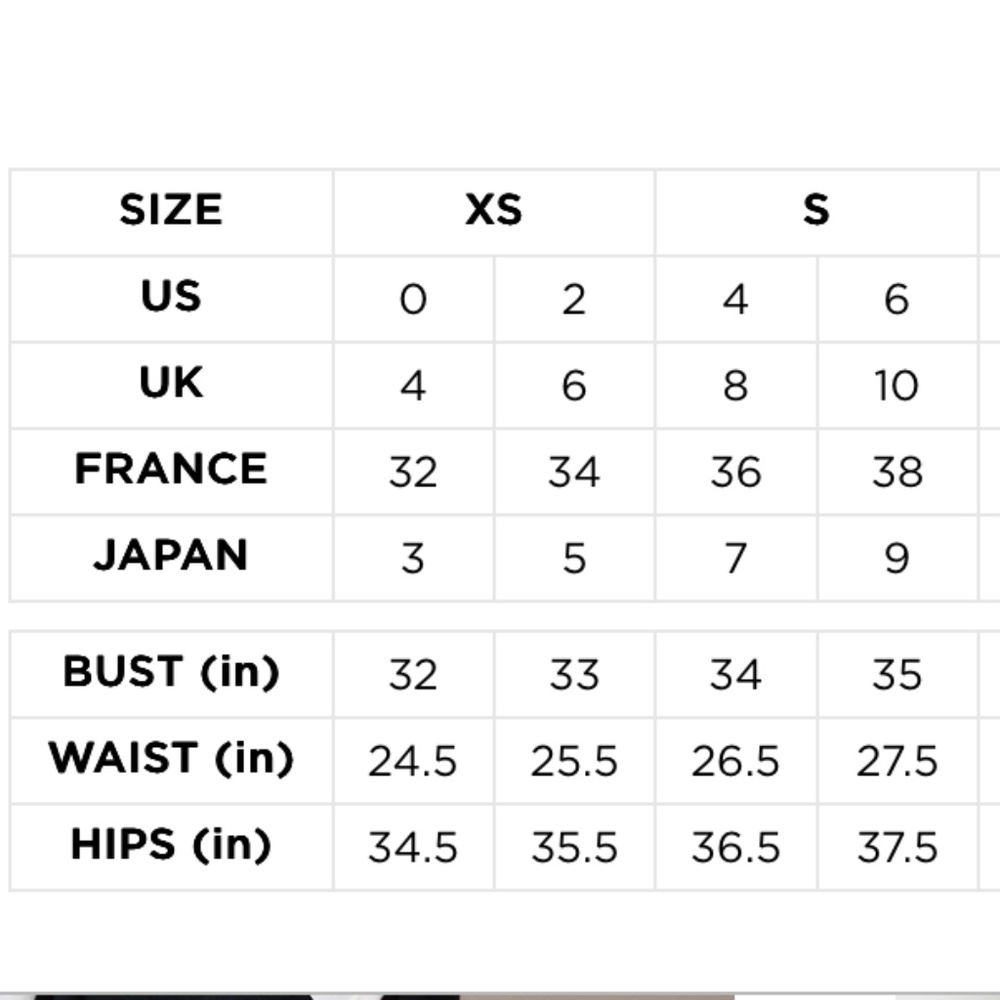Viewport: 1000px width, 1000px height.
Task: Click the France size 38 cell
Action: pos(896,472)
